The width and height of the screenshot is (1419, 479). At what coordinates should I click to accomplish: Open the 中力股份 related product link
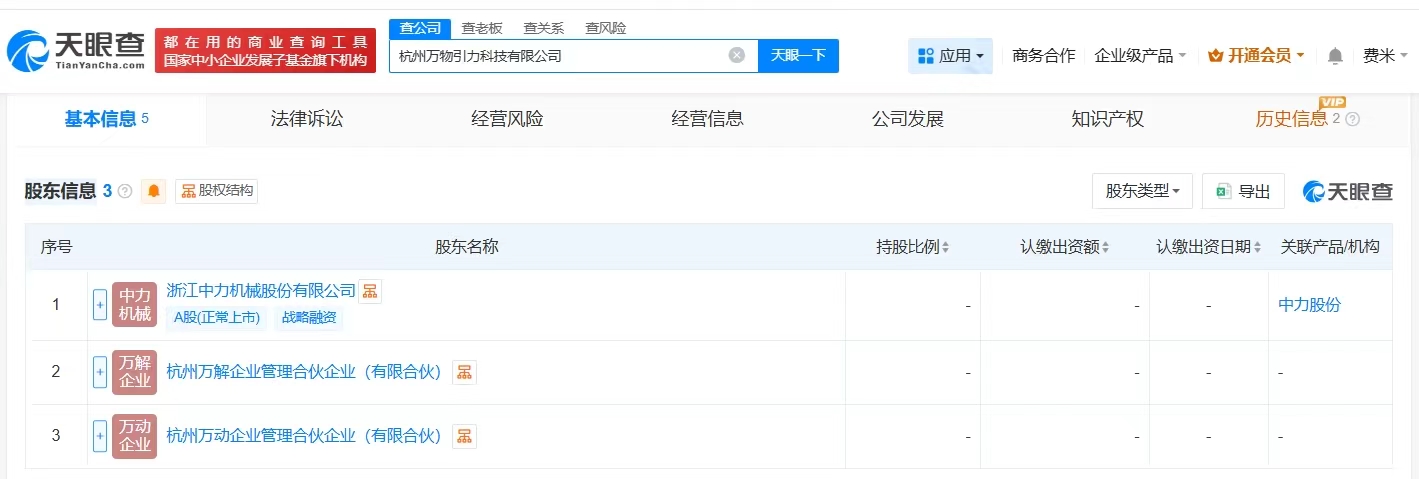point(1309,305)
